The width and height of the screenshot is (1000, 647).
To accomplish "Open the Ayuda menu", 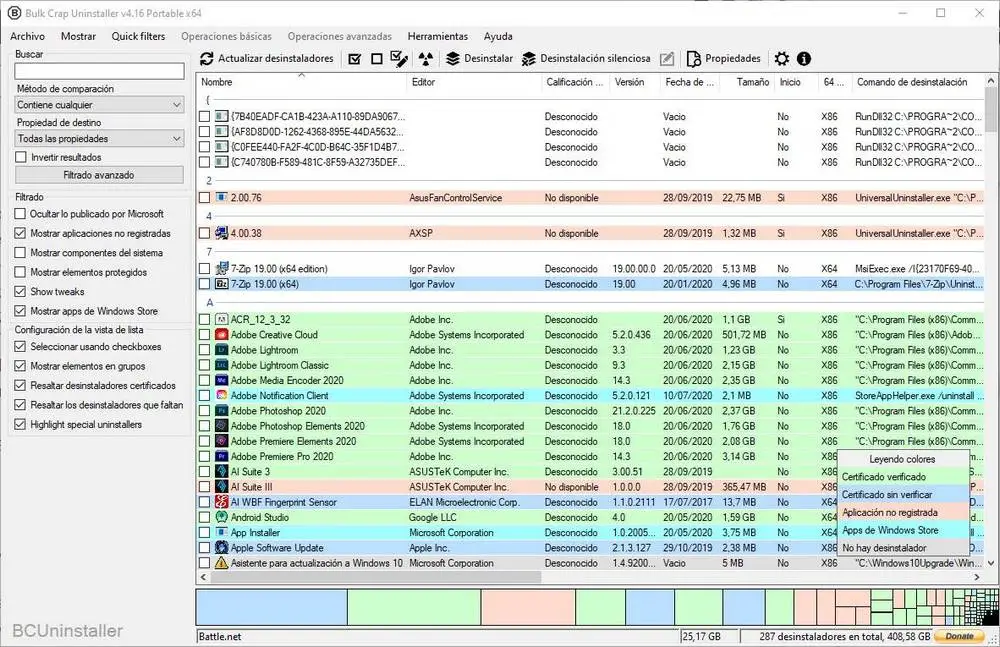I will pyautogui.click(x=498, y=36).
